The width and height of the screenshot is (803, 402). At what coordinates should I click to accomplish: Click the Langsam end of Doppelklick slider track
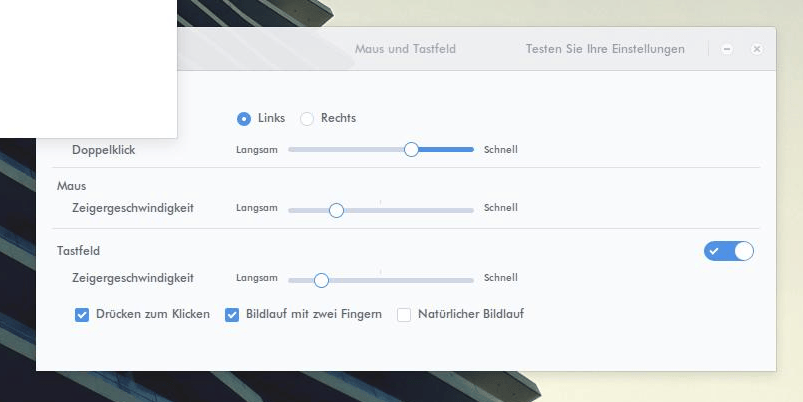[292, 149]
